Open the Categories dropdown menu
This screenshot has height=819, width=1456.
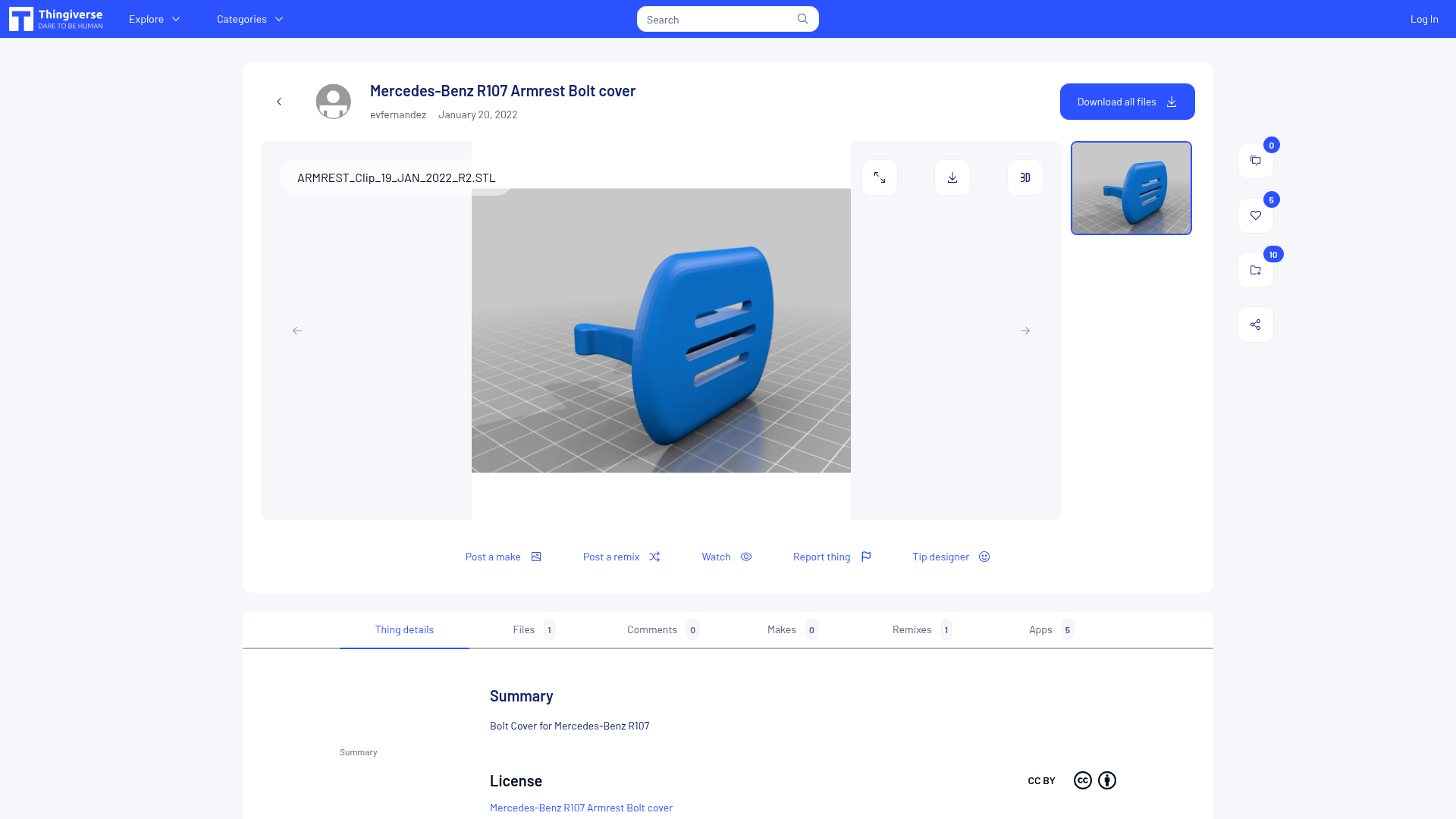[x=250, y=19]
